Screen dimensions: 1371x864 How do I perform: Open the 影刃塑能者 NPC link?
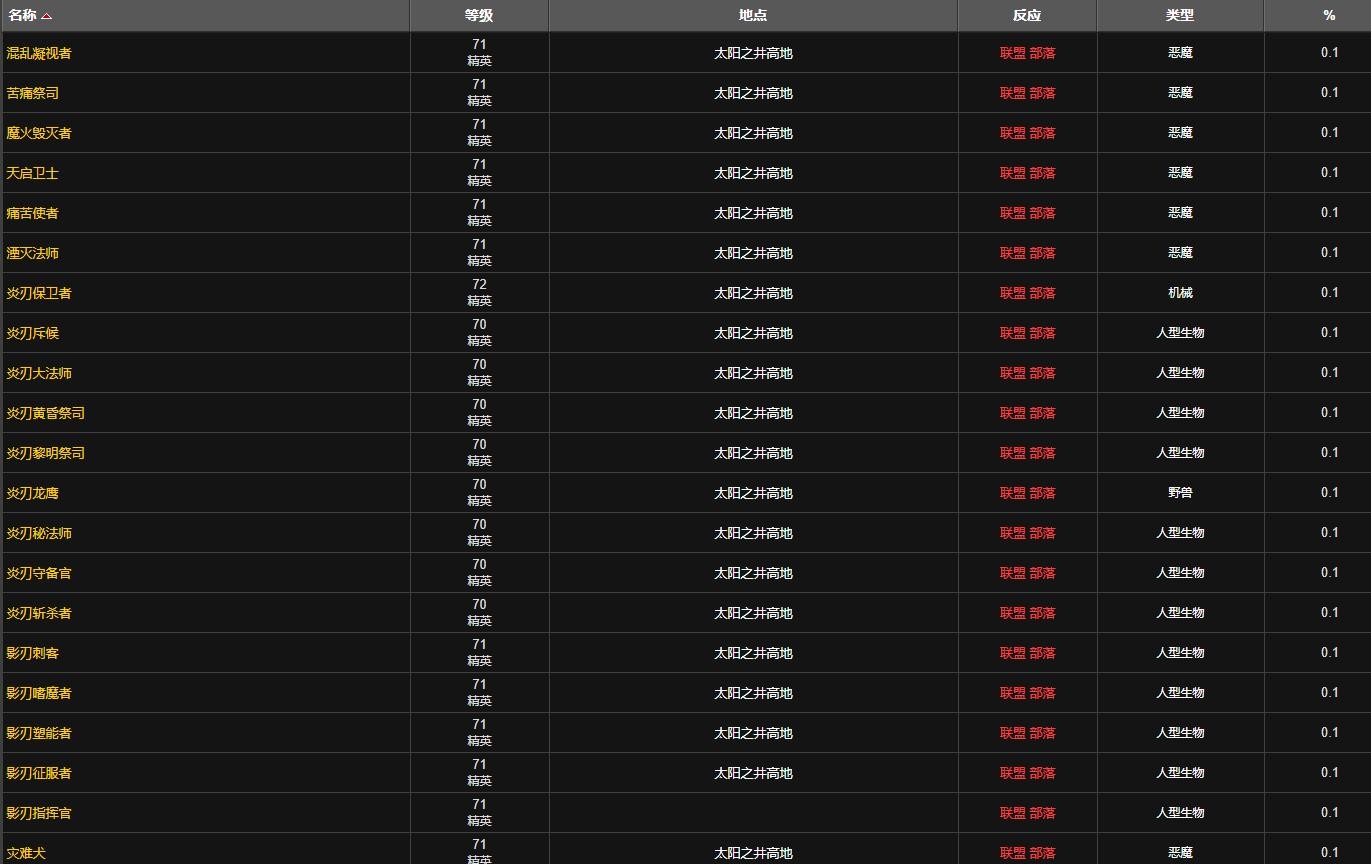(x=39, y=733)
